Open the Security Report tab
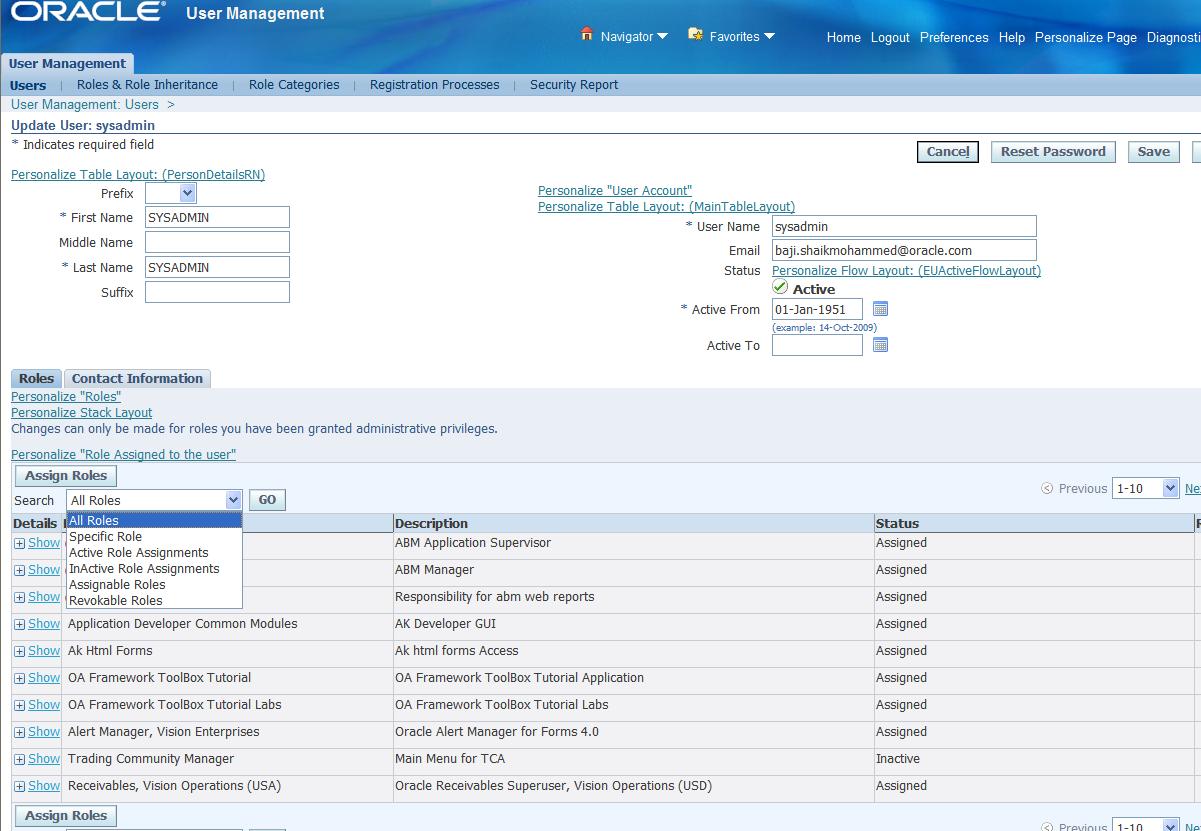 click(x=574, y=85)
